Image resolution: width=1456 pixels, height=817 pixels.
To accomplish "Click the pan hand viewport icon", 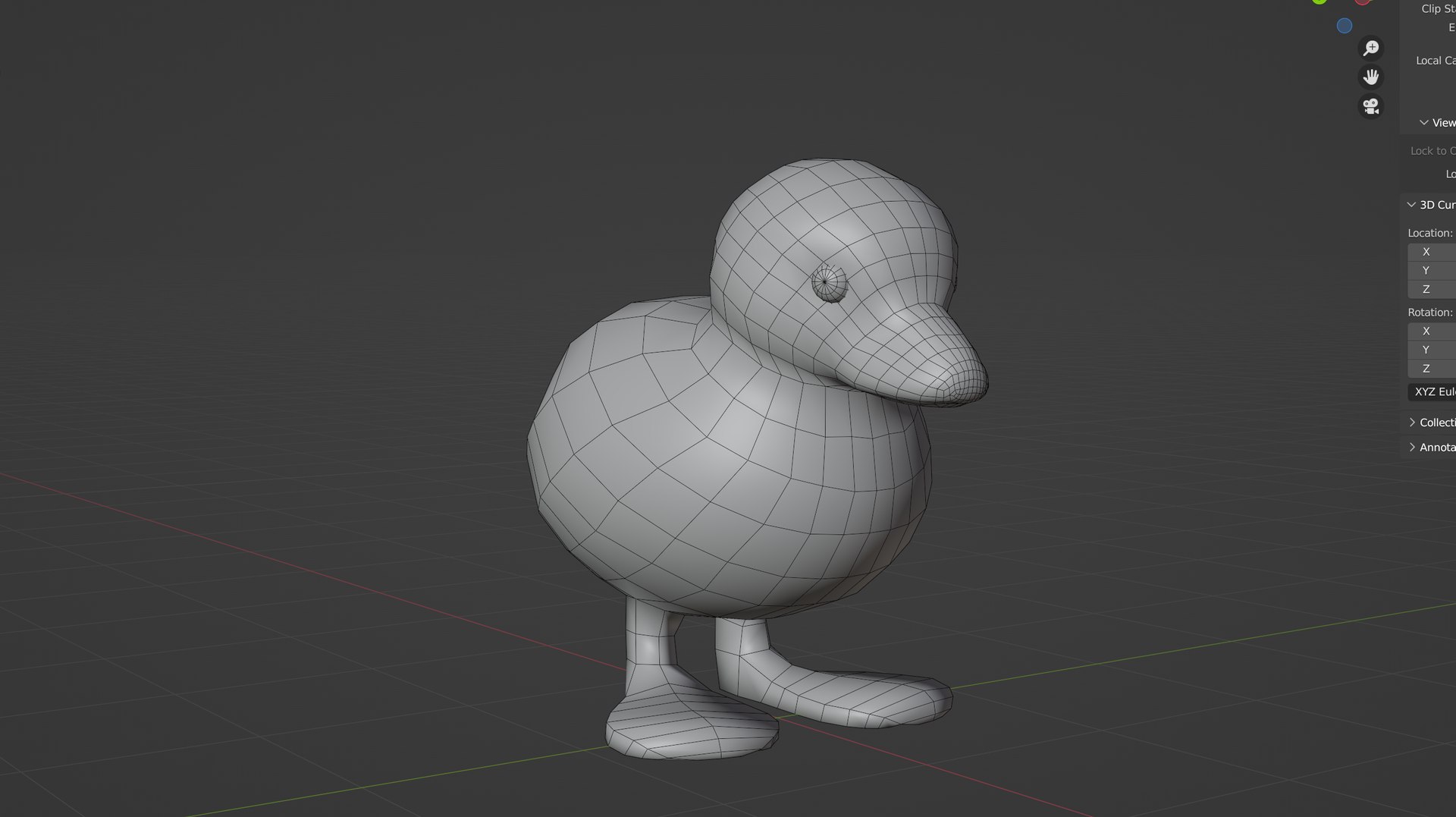I will [x=1370, y=77].
